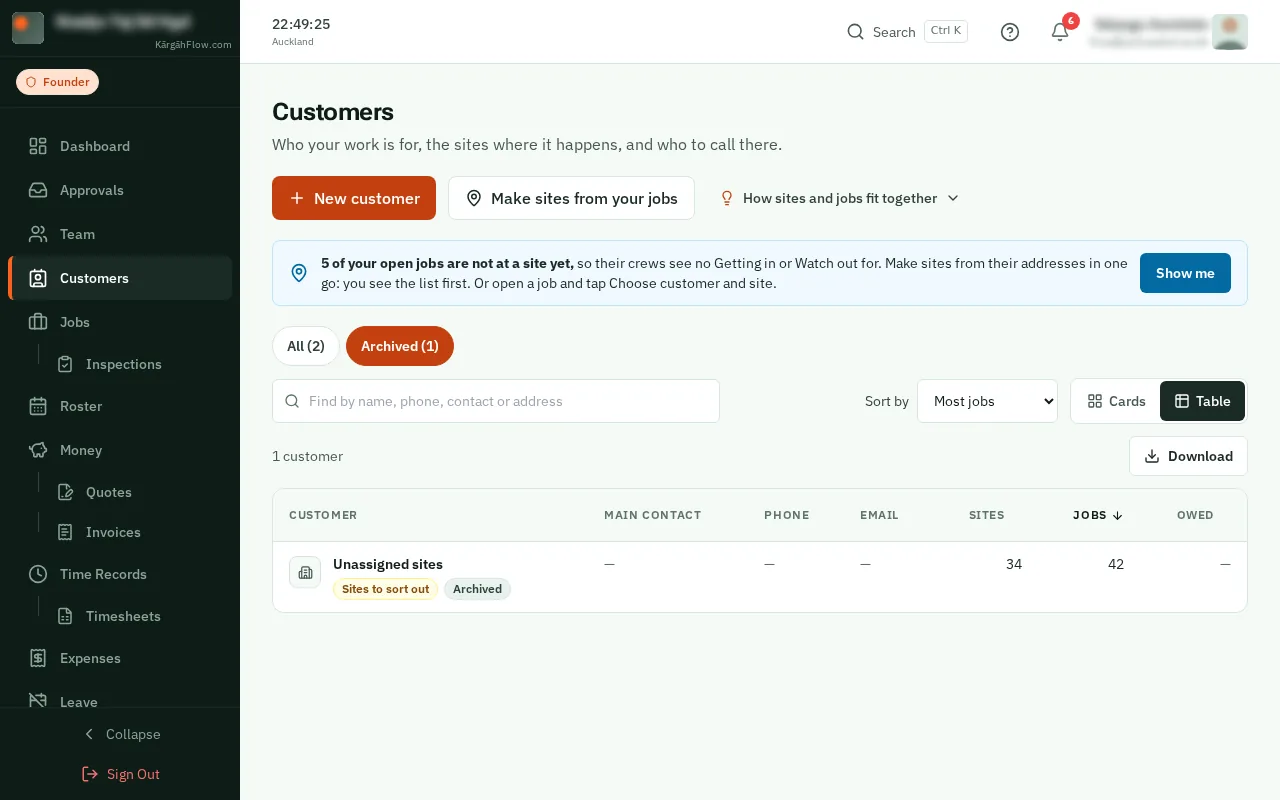
Task: Sort table by the Jobs column header
Action: coord(1097,515)
